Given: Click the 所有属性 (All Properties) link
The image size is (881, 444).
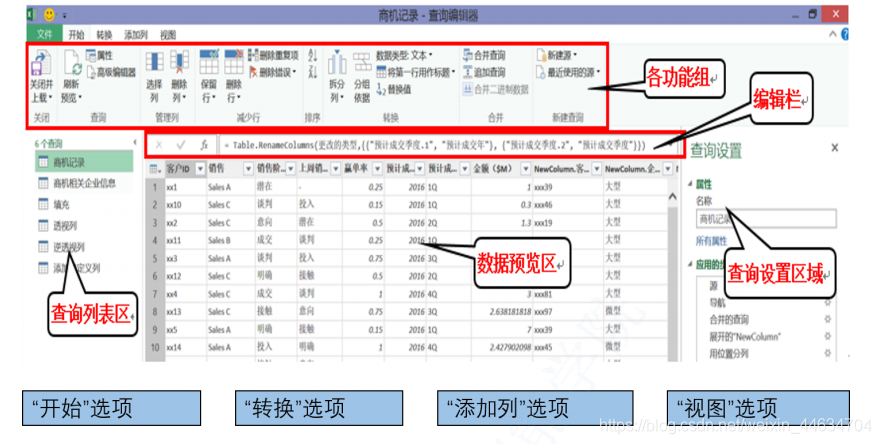Looking at the screenshot, I should pyautogui.click(x=711, y=242).
